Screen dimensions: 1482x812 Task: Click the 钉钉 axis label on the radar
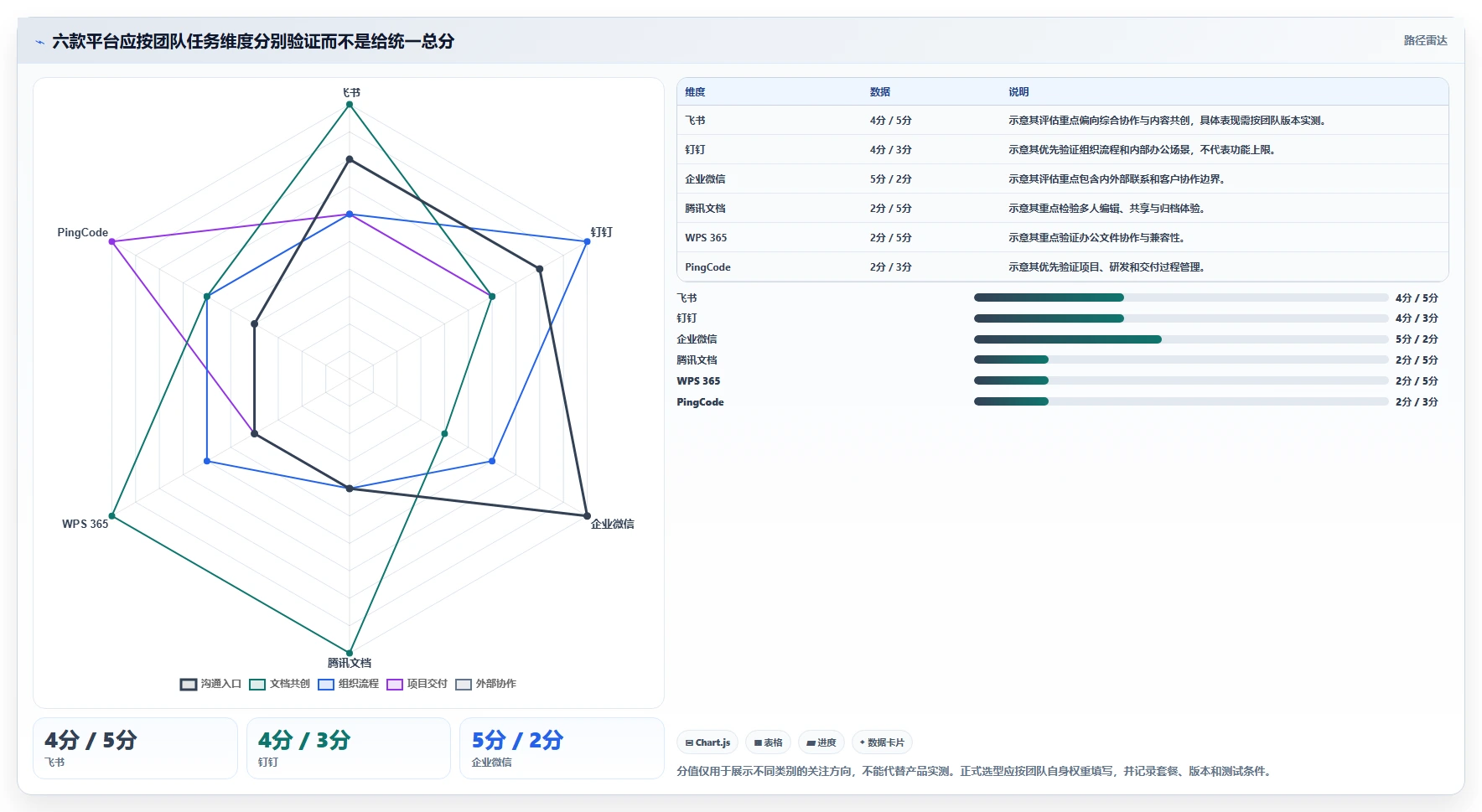pyautogui.click(x=601, y=232)
